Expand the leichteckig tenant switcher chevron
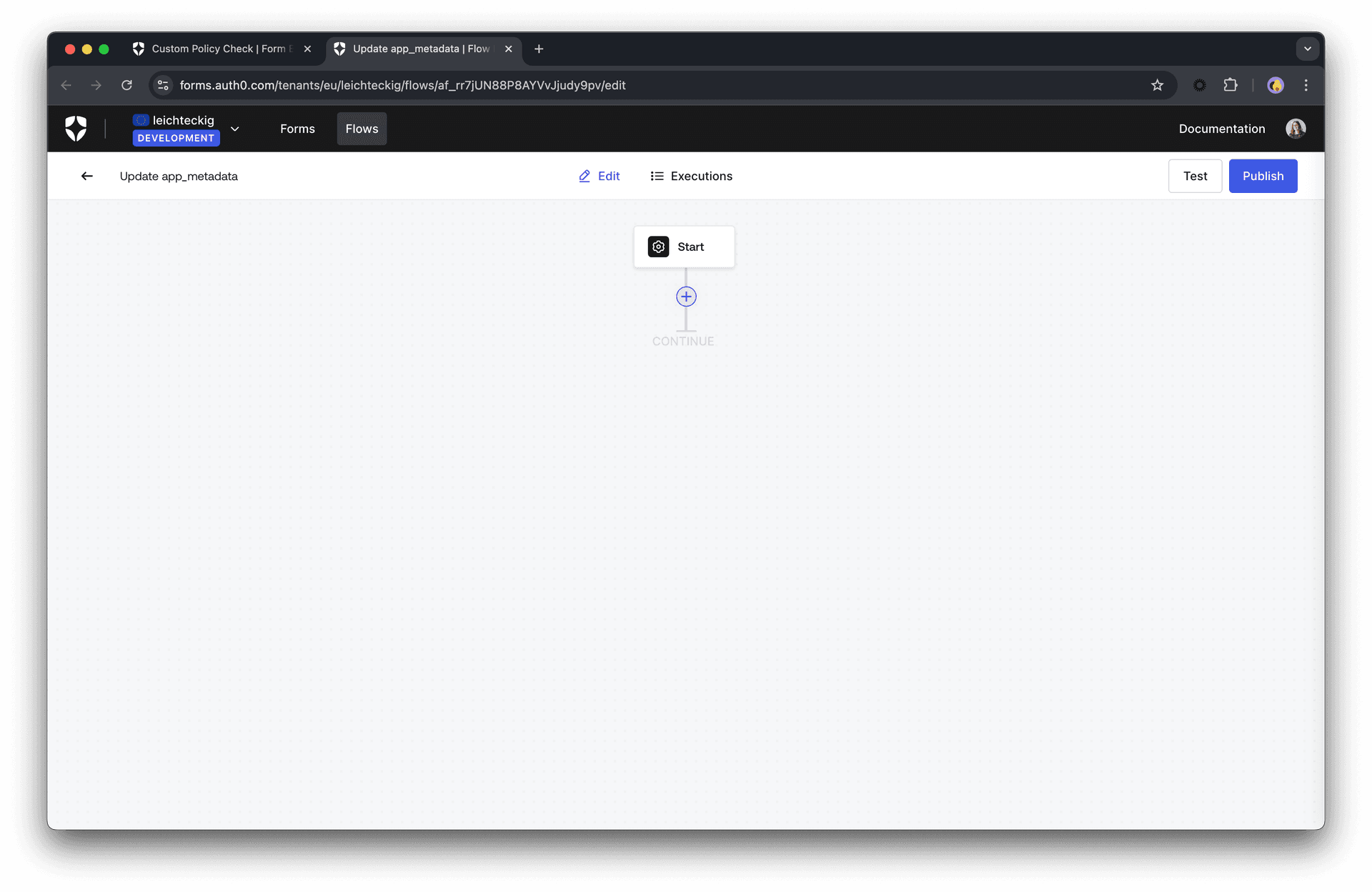 point(235,129)
